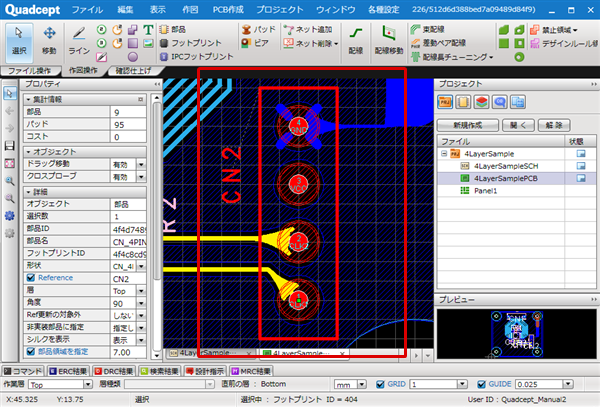Open the プロジェクト menu
Screen dimensions: 600x407
(280, 10)
